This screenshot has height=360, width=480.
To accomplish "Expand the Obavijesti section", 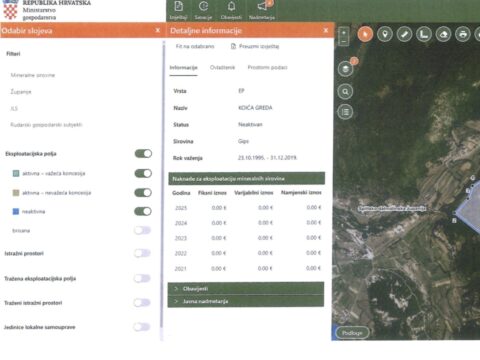I will [246, 288].
